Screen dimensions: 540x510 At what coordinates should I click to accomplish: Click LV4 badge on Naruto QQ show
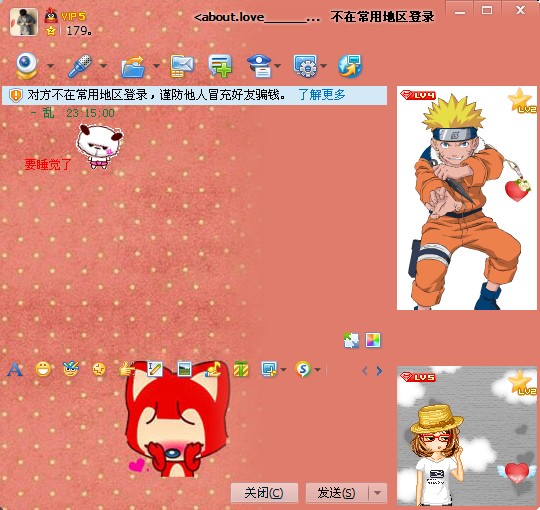[x=418, y=95]
